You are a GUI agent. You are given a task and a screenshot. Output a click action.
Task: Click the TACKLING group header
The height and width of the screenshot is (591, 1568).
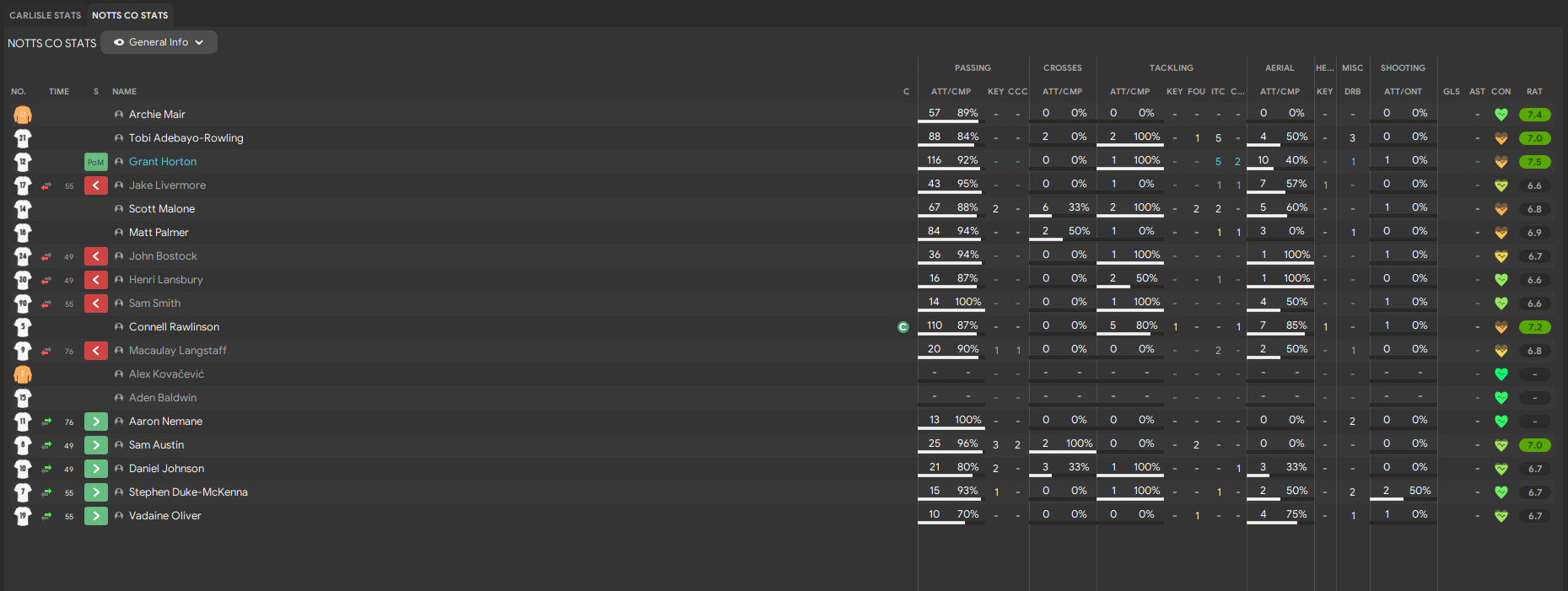point(1172,67)
